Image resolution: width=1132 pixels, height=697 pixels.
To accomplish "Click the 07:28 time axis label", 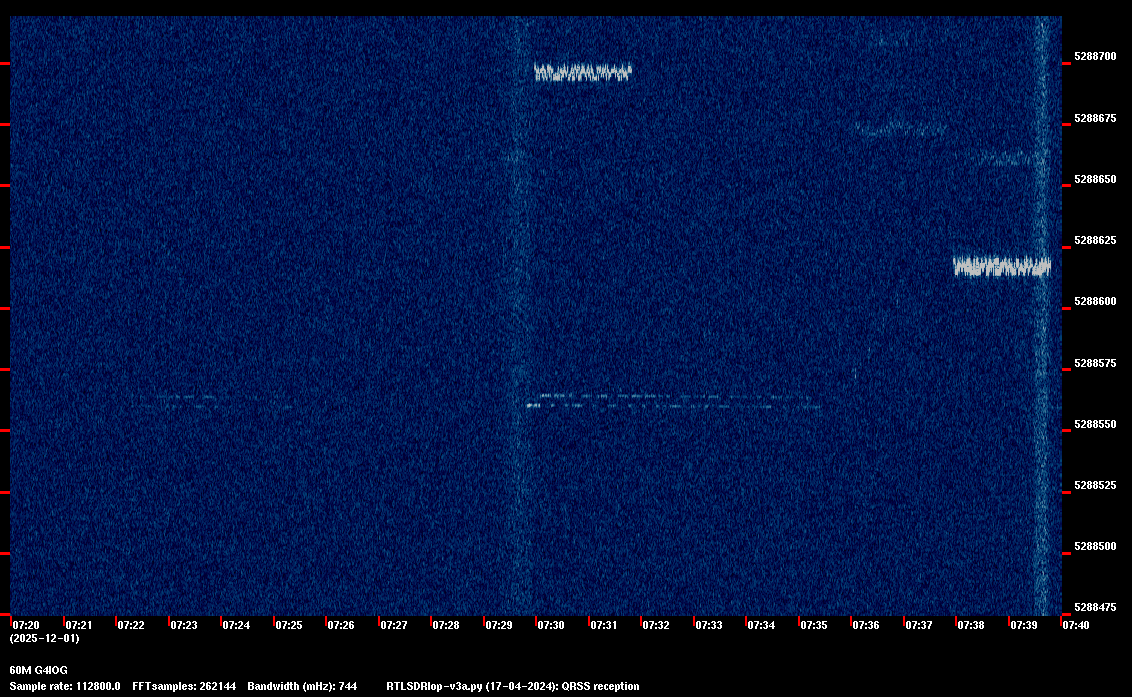I will click(446, 625).
